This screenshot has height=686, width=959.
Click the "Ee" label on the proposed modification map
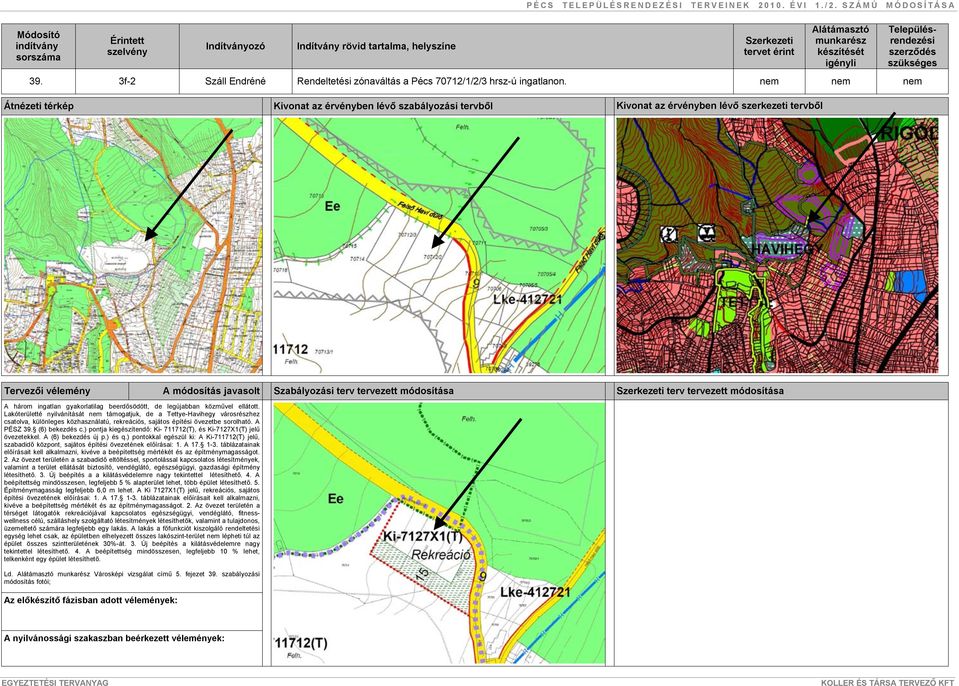(336, 499)
